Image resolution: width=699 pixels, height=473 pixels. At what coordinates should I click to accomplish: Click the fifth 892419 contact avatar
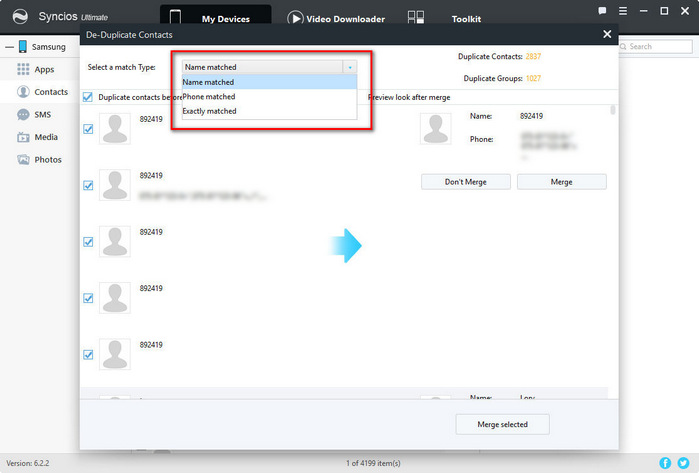[x=115, y=354]
